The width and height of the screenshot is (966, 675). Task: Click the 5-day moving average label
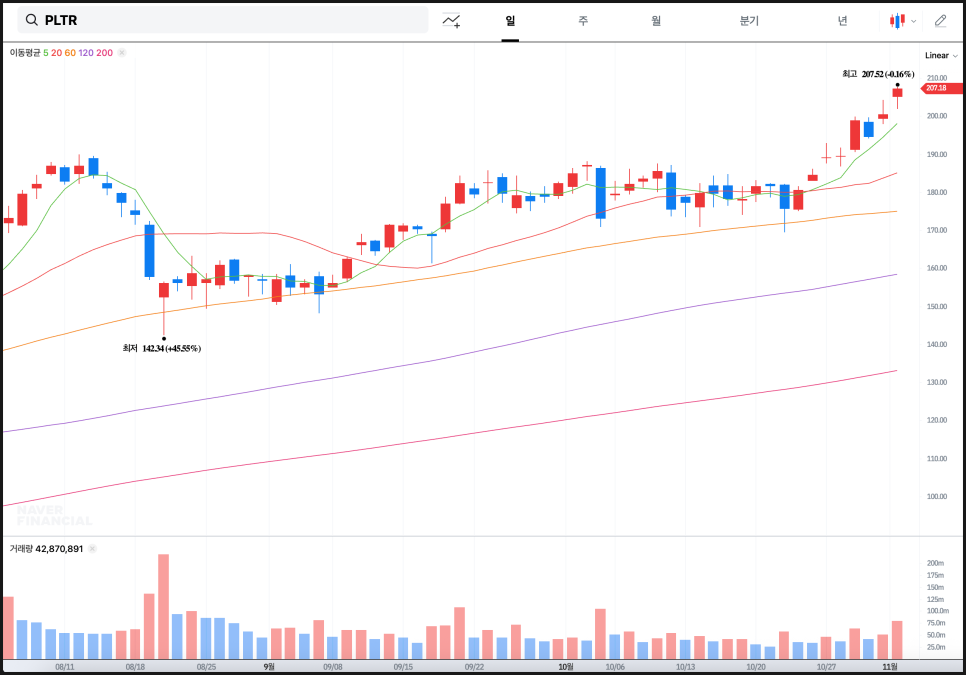tap(45, 52)
